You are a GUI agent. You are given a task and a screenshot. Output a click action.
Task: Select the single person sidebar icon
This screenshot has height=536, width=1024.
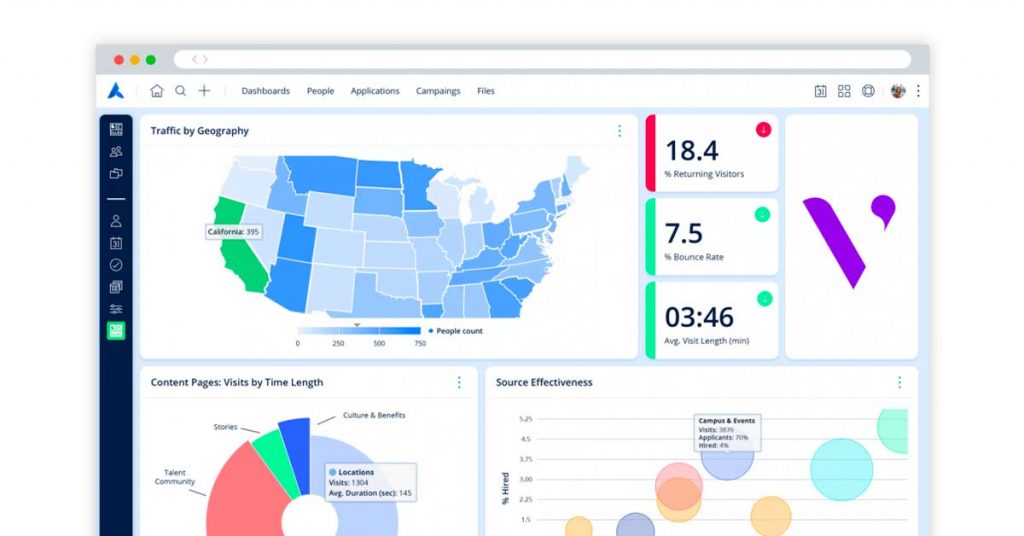tap(116, 221)
